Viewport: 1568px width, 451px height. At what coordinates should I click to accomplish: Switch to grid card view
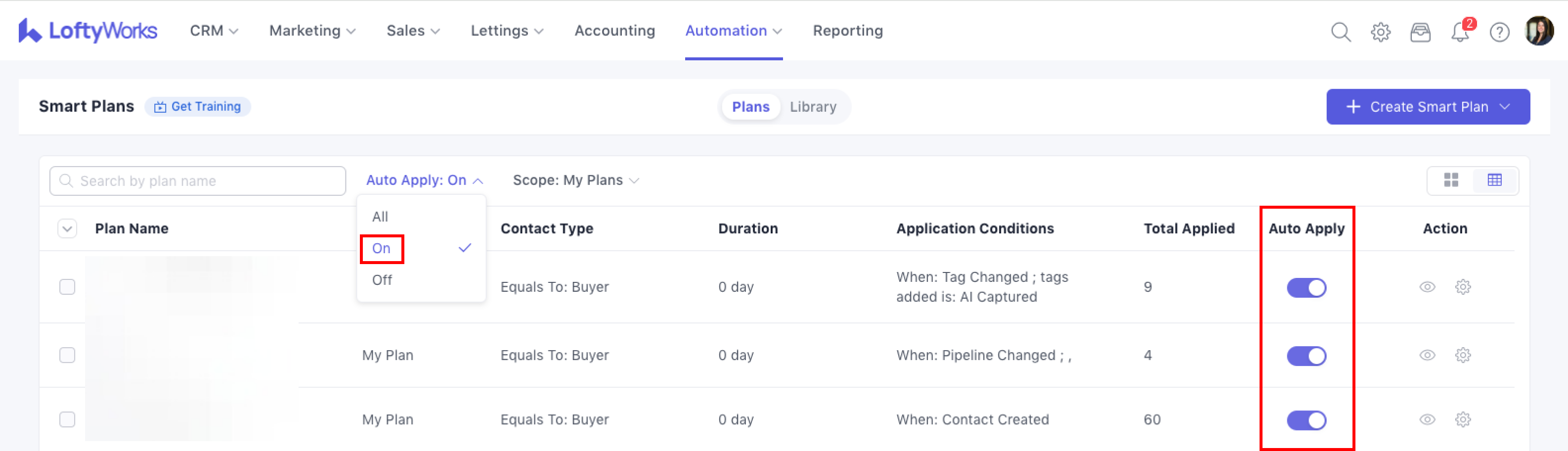pyautogui.click(x=1451, y=180)
